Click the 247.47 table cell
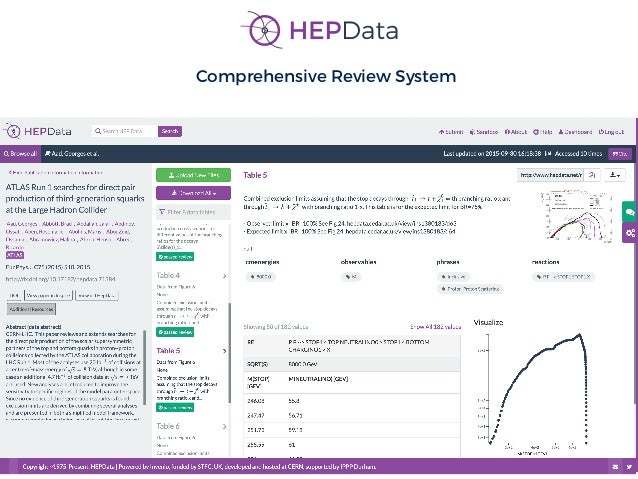The width and height of the screenshot is (638, 479). click(x=256, y=416)
